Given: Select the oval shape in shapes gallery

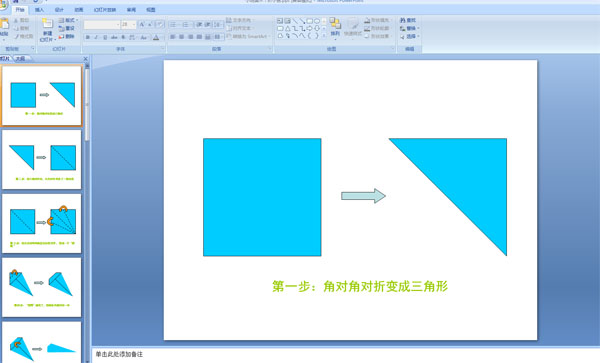Looking at the screenshot, I should click(x=317, y=21).
